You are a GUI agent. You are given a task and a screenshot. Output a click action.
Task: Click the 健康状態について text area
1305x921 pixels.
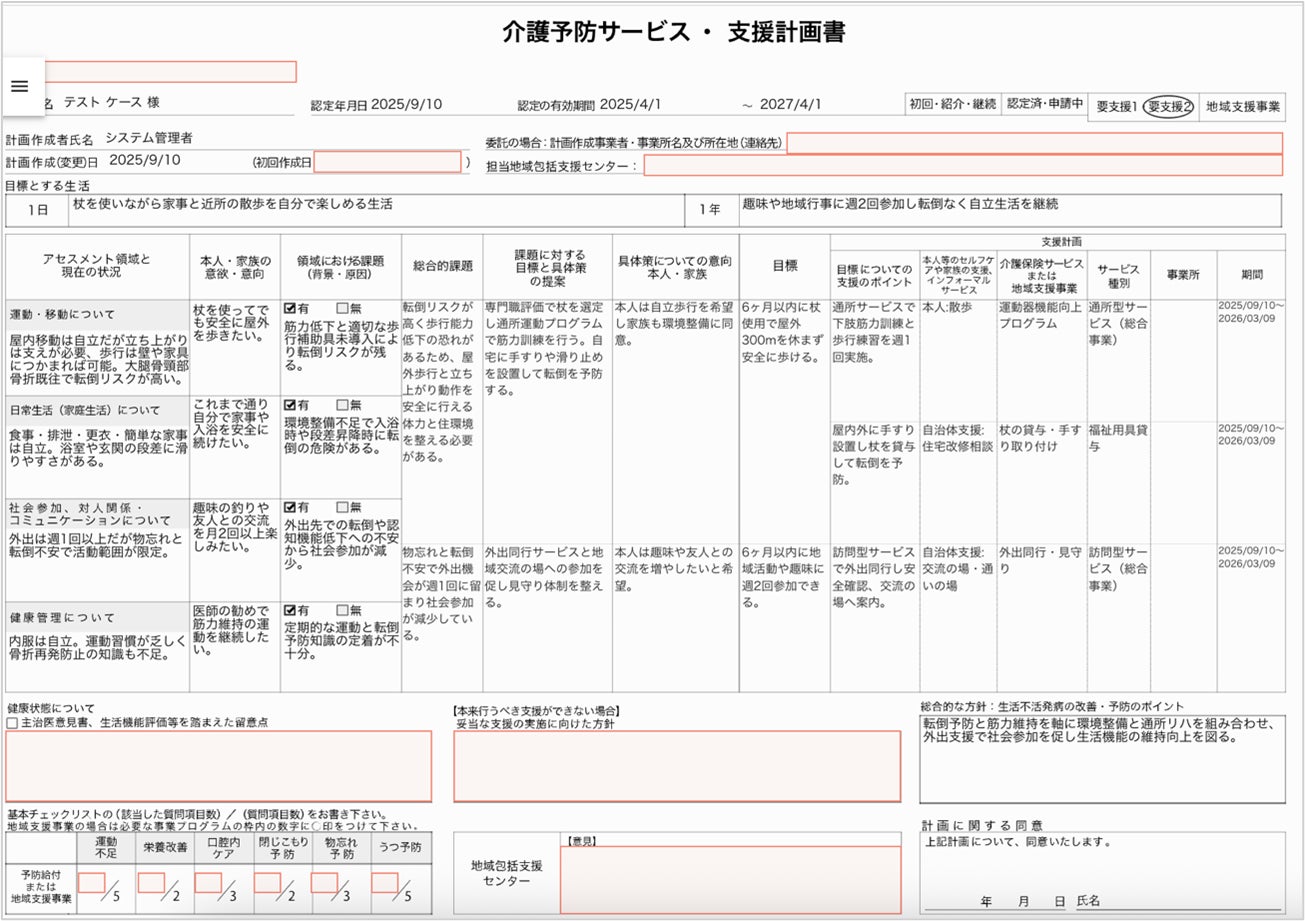click(x=219, y=766)
